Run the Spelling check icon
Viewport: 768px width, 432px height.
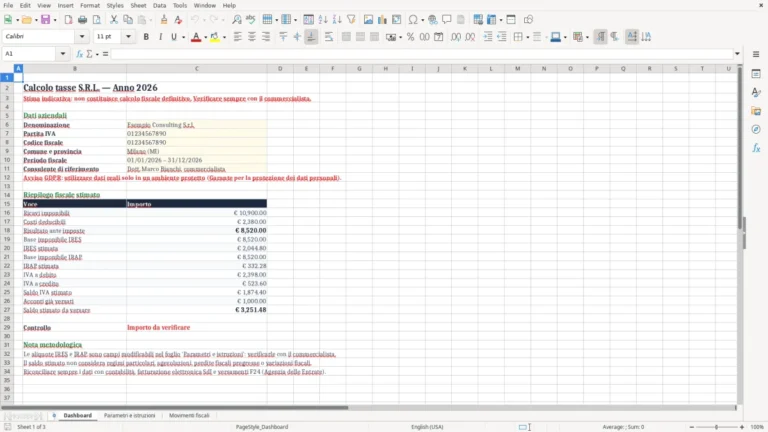coord(251,20)
